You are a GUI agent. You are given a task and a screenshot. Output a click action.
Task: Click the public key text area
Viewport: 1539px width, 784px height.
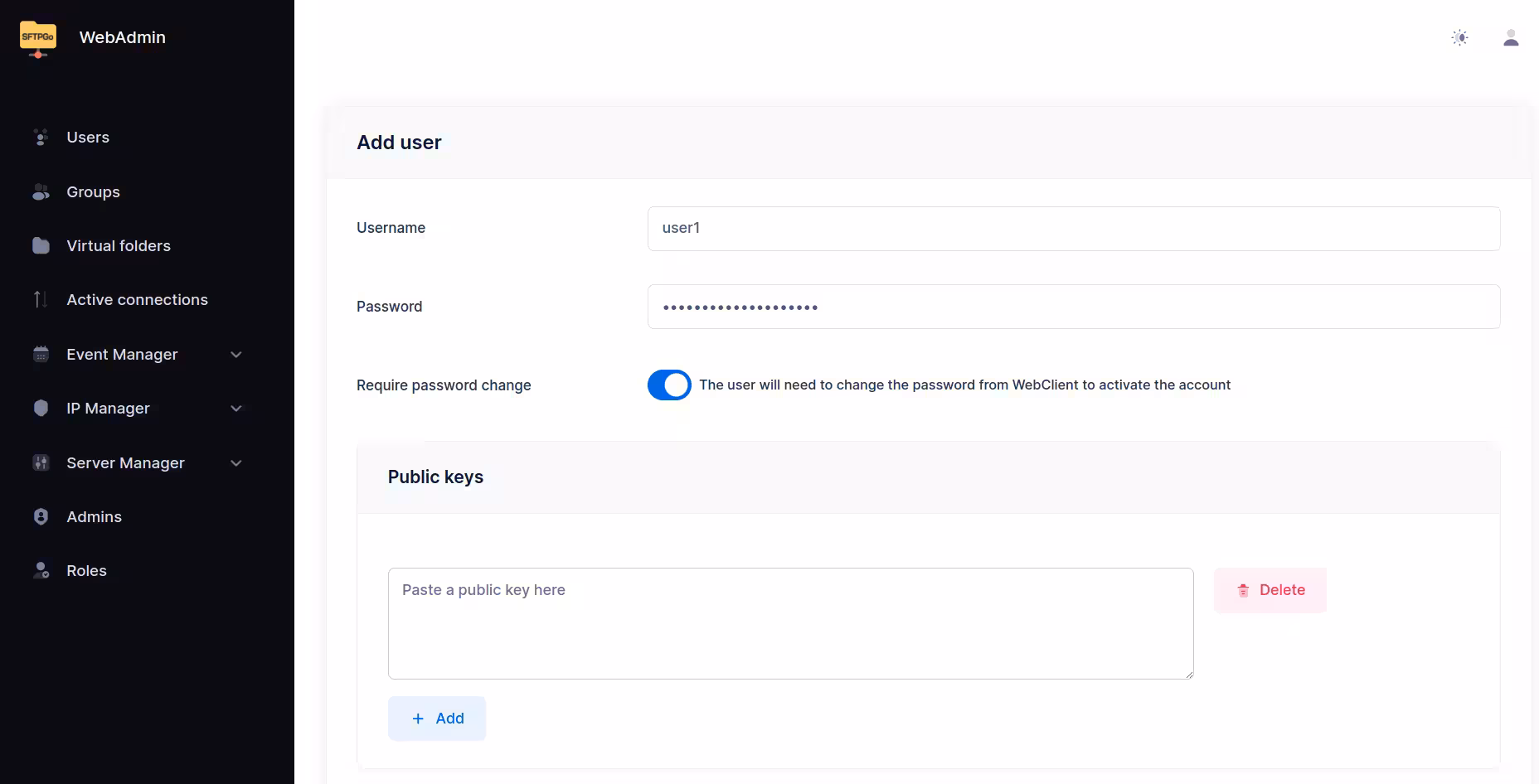[x=790, y=623]
